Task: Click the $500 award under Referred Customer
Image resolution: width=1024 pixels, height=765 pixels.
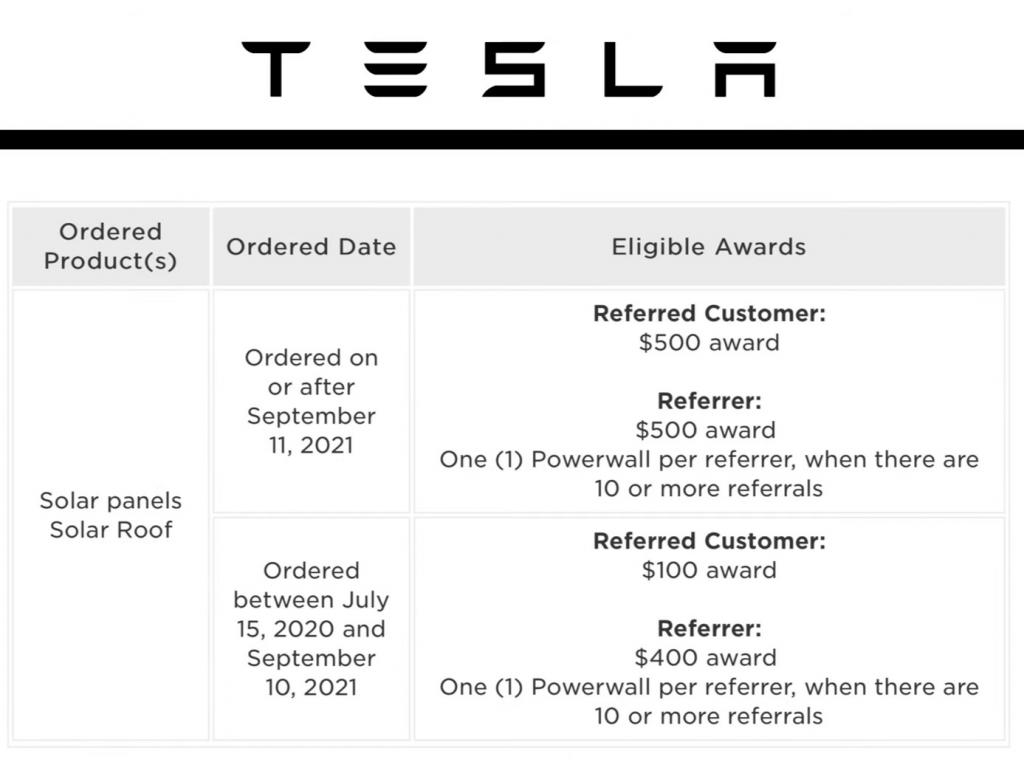Action: tap(709, 342)
